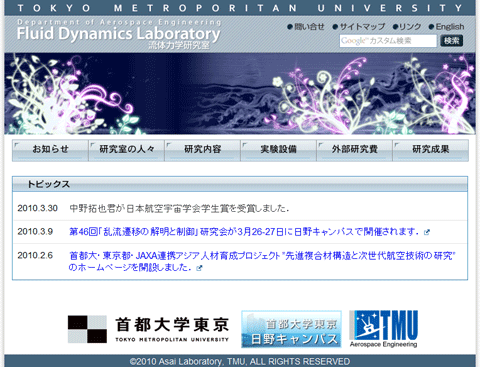The width and height of the screenshot is (480, 367).
Task: Focus the Google custom search field
Action: [x=388, y=41]
